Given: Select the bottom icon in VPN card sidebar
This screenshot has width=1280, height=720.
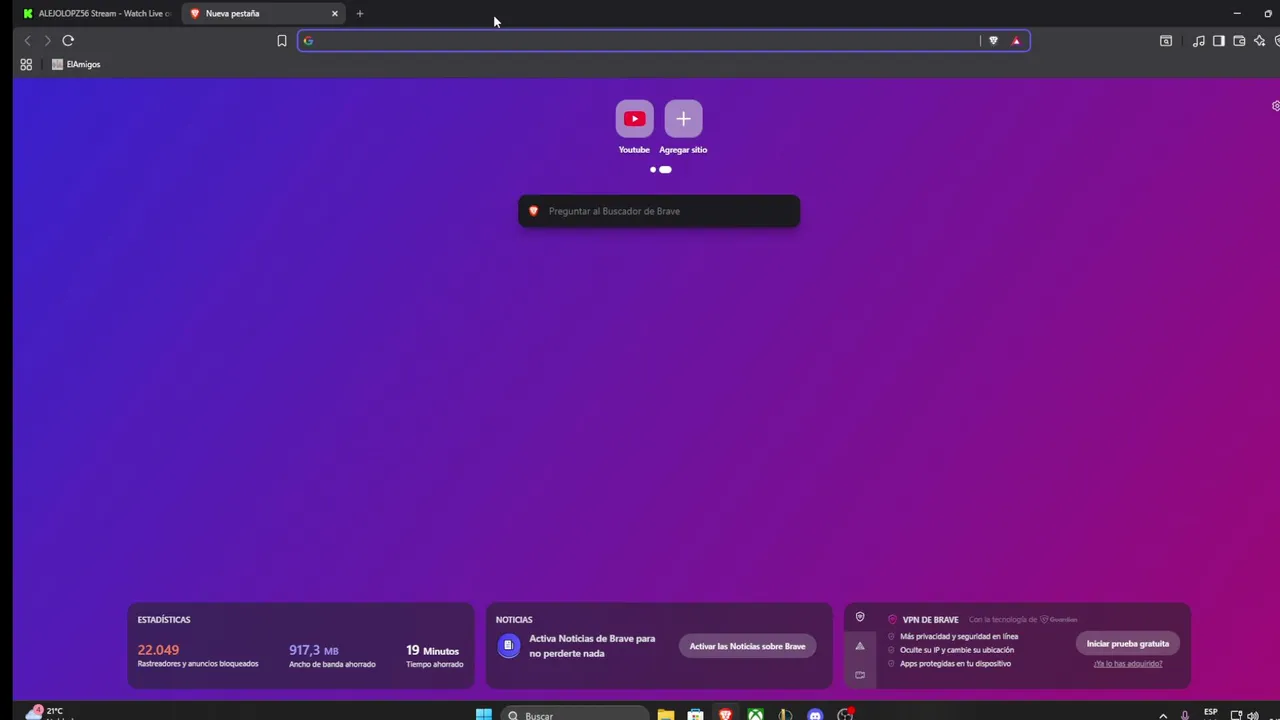Looking at the screenshot, I should point(860,675).
